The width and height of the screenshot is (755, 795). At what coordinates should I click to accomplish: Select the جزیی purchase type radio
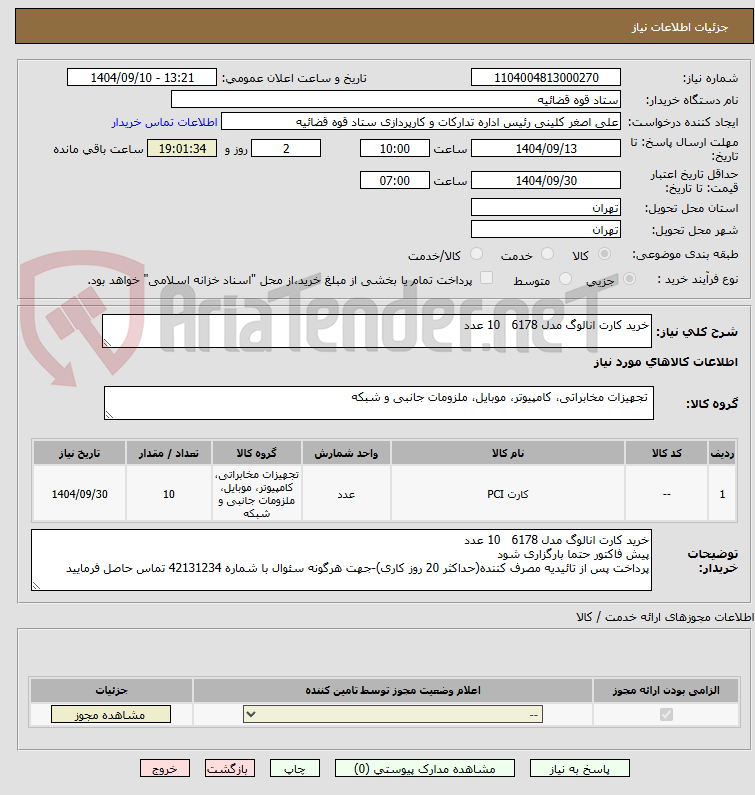pyautogui.click(x=629, y=278)
